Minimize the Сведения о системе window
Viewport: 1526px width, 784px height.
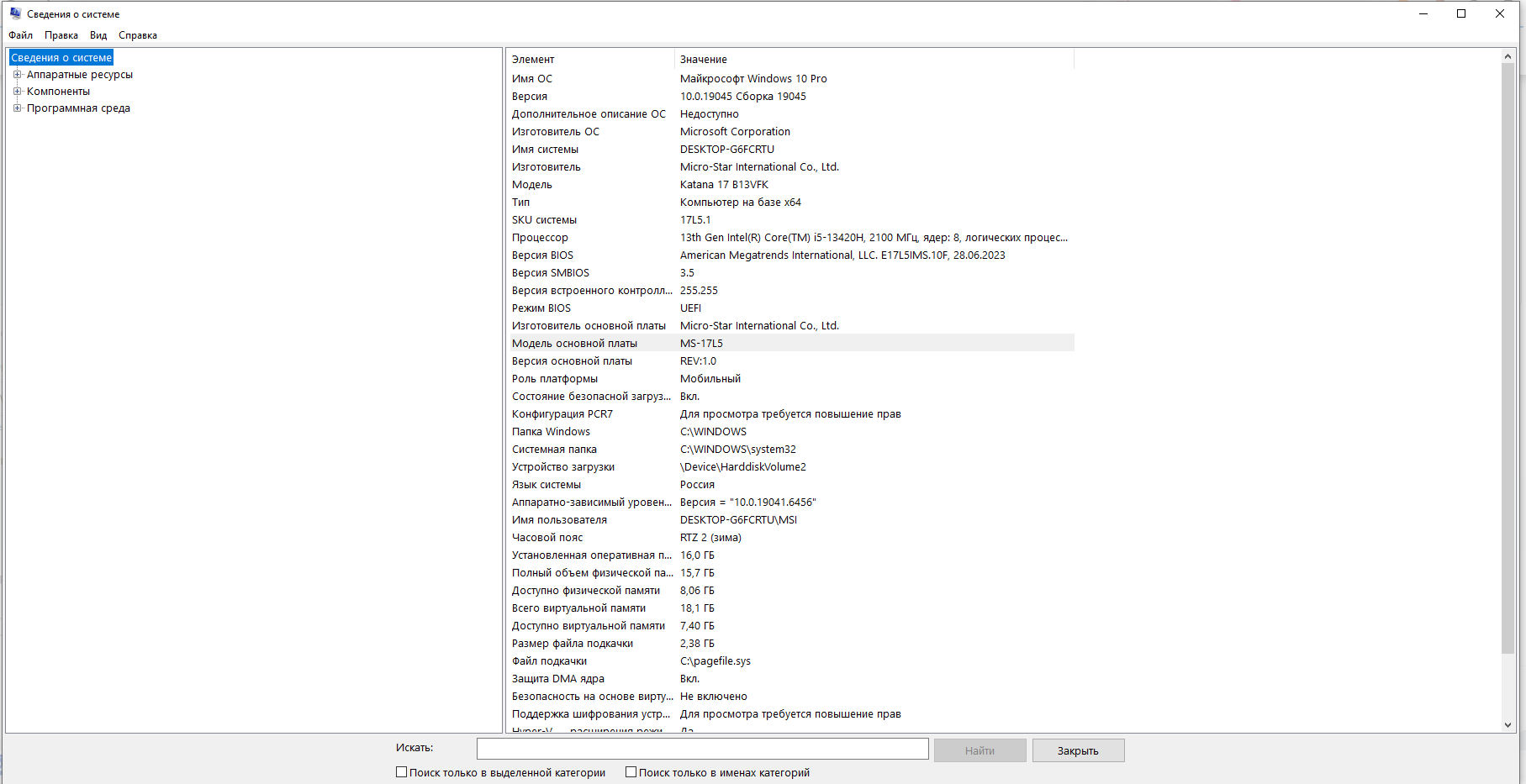point(1423,13)
